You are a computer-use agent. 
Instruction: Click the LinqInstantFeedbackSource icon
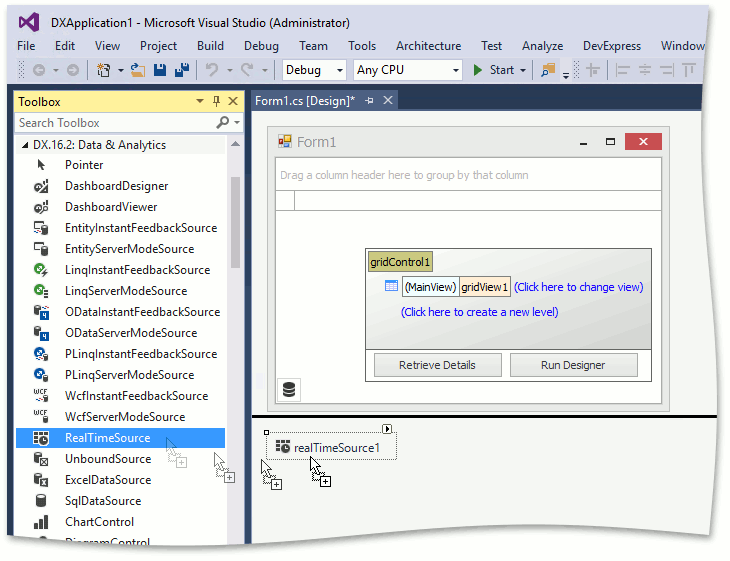(41, 270)
